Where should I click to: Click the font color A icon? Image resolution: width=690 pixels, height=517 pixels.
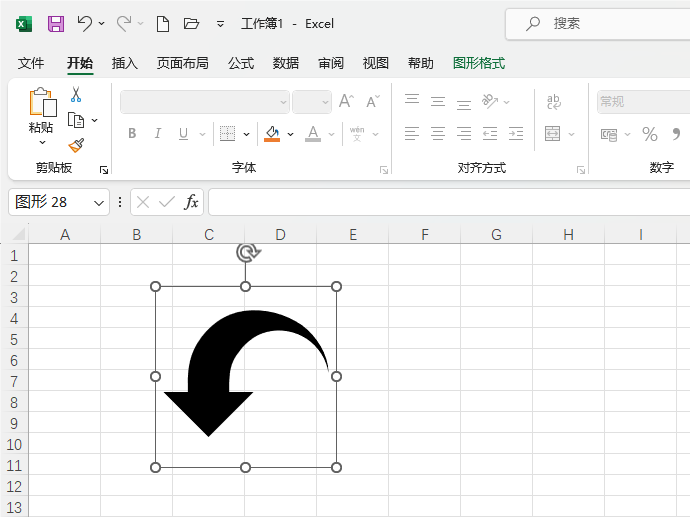pos(313,133)
